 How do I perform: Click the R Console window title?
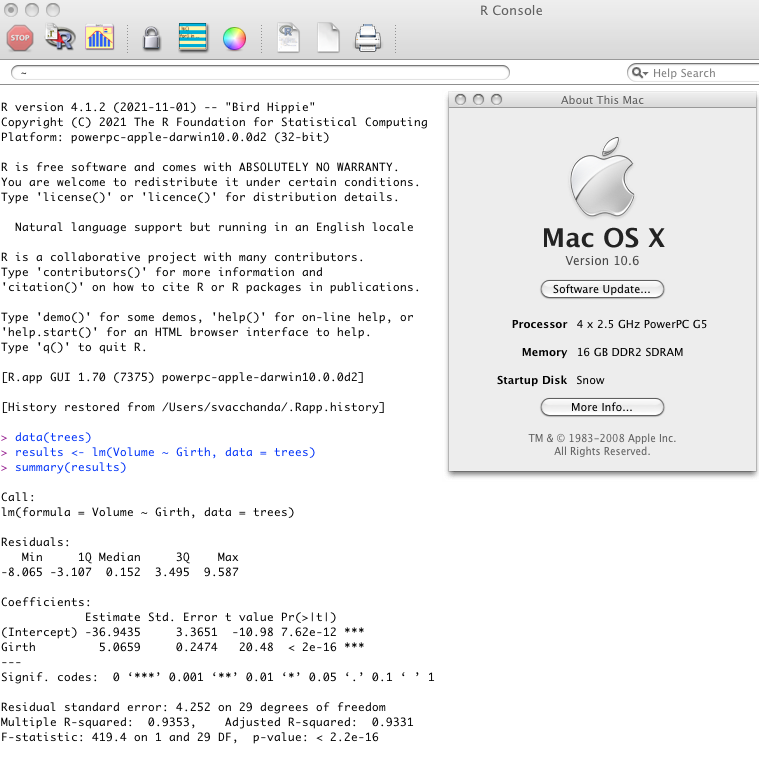[511, 11]
